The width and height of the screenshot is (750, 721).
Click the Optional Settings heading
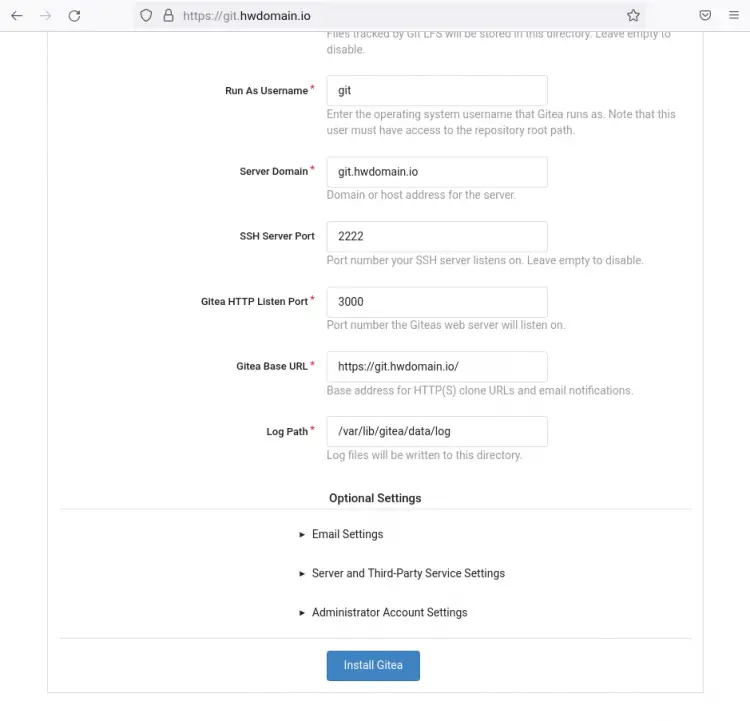tap(375, 498)
